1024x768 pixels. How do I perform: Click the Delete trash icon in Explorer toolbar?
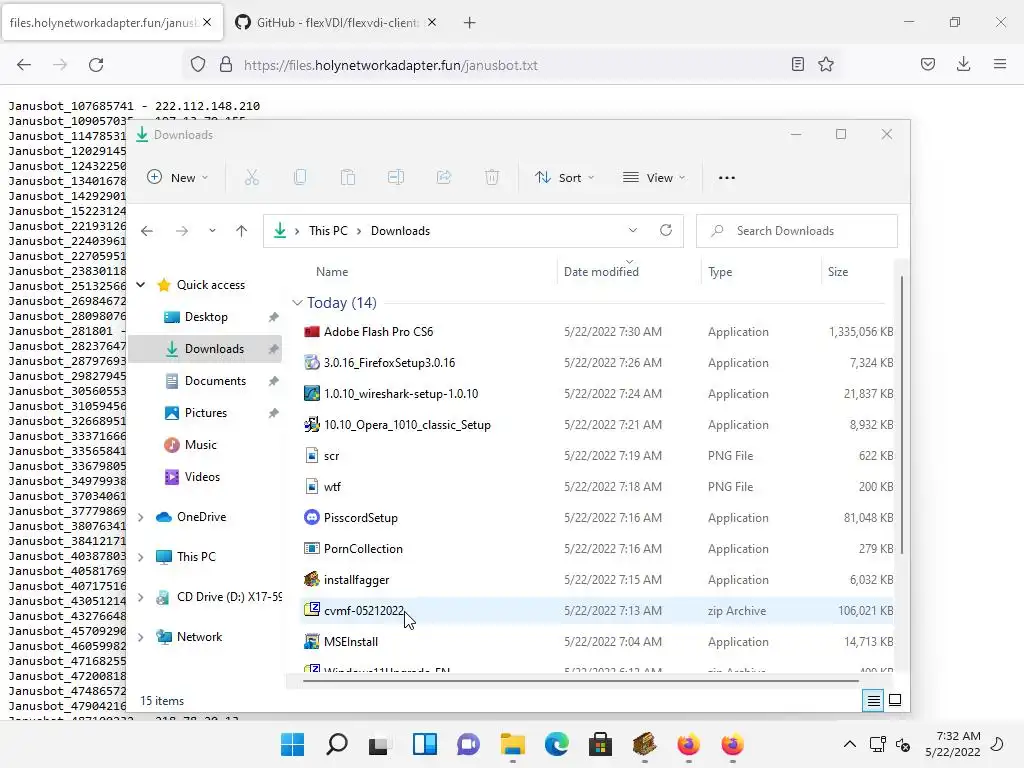click(492, 178)
